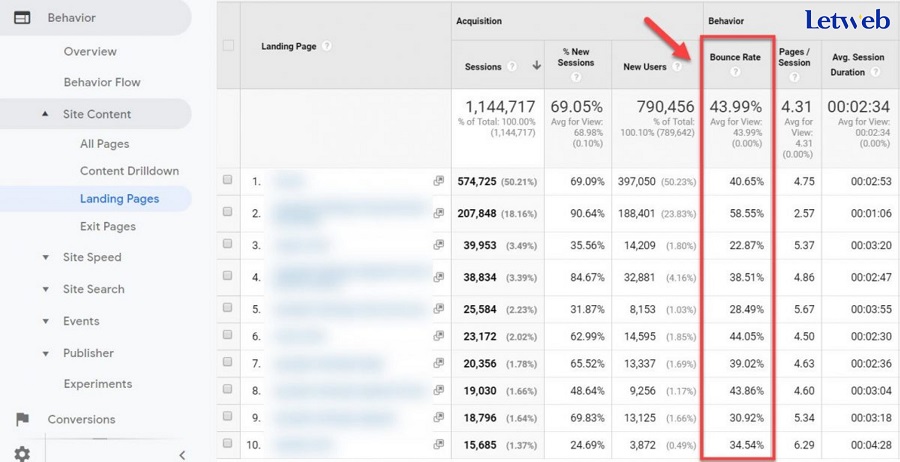
Task: Check the box for row 2
Action: (x=228, y=212)
